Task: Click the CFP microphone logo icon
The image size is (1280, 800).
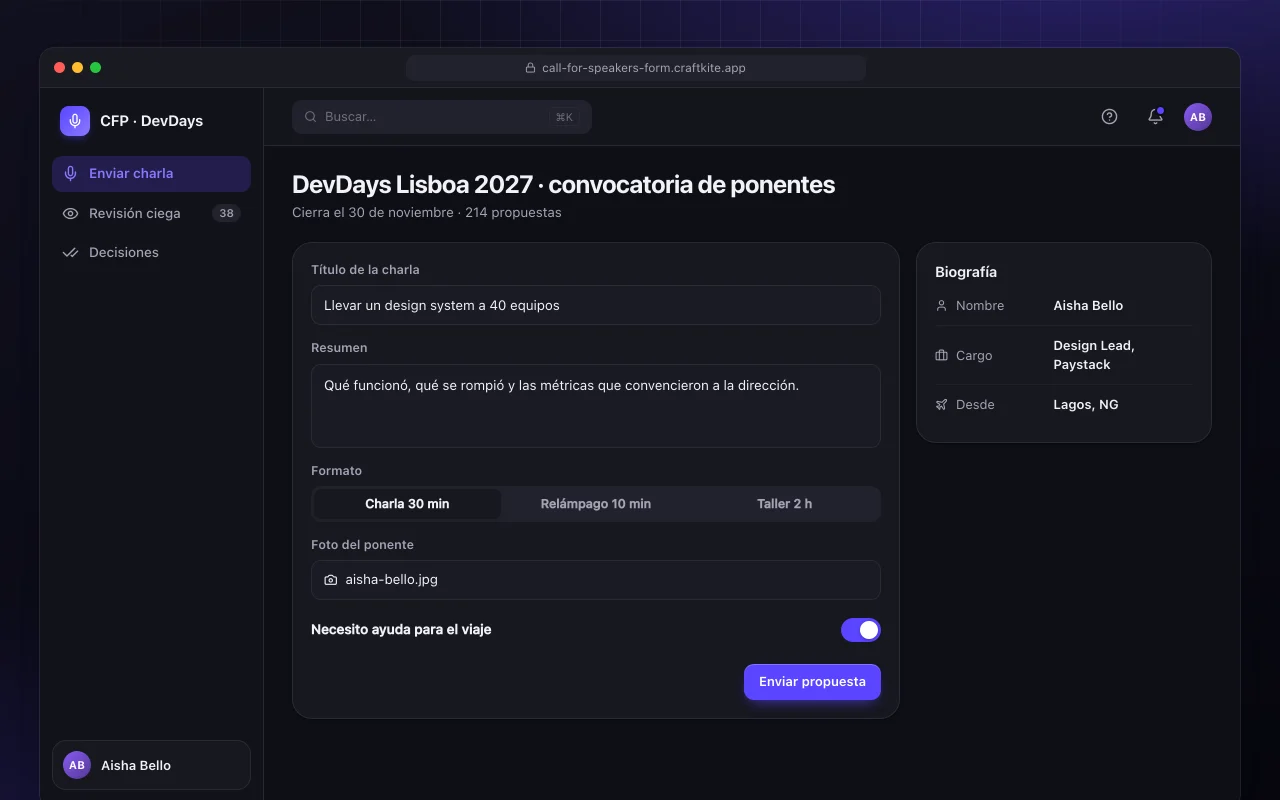Action: coord(75,121)
